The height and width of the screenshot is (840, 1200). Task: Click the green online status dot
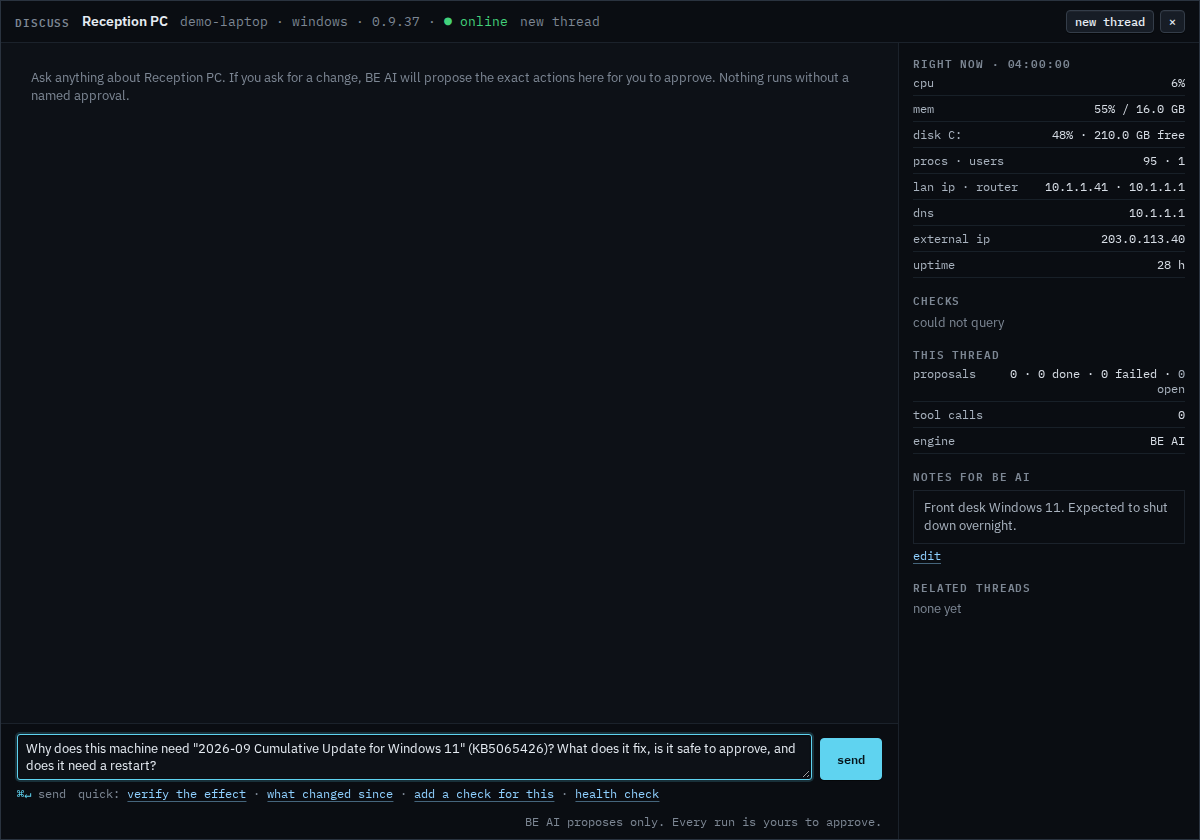(x=448, y=21)
